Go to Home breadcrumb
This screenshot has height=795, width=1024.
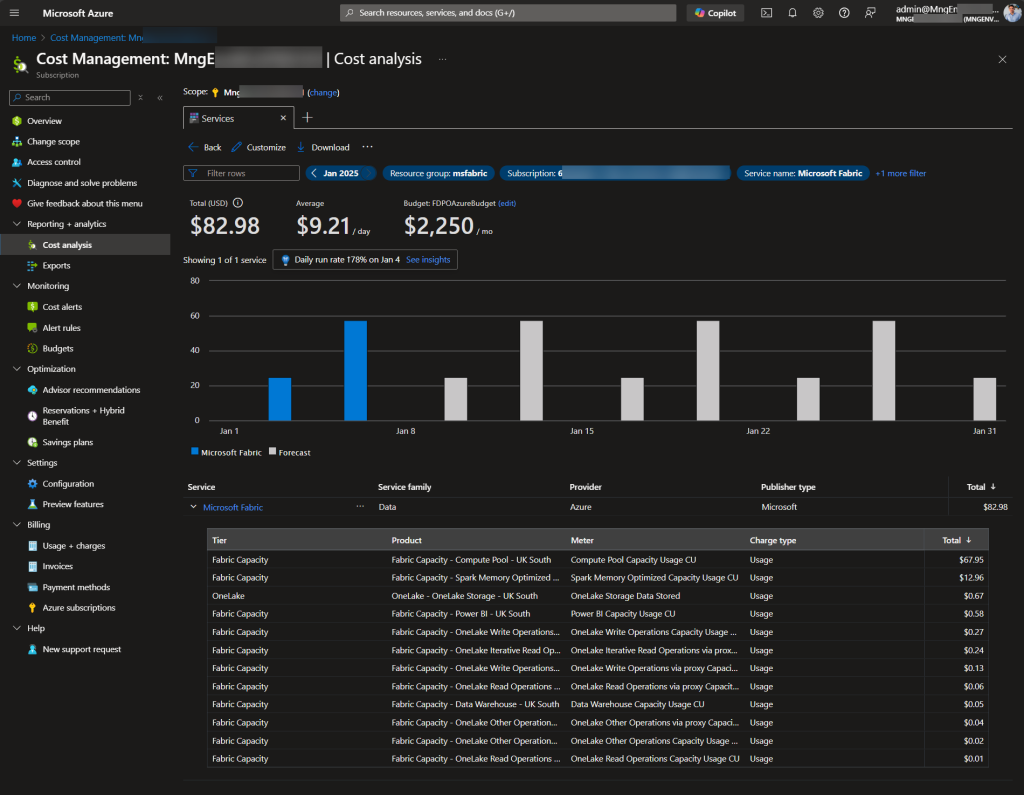tap(24, 38)
